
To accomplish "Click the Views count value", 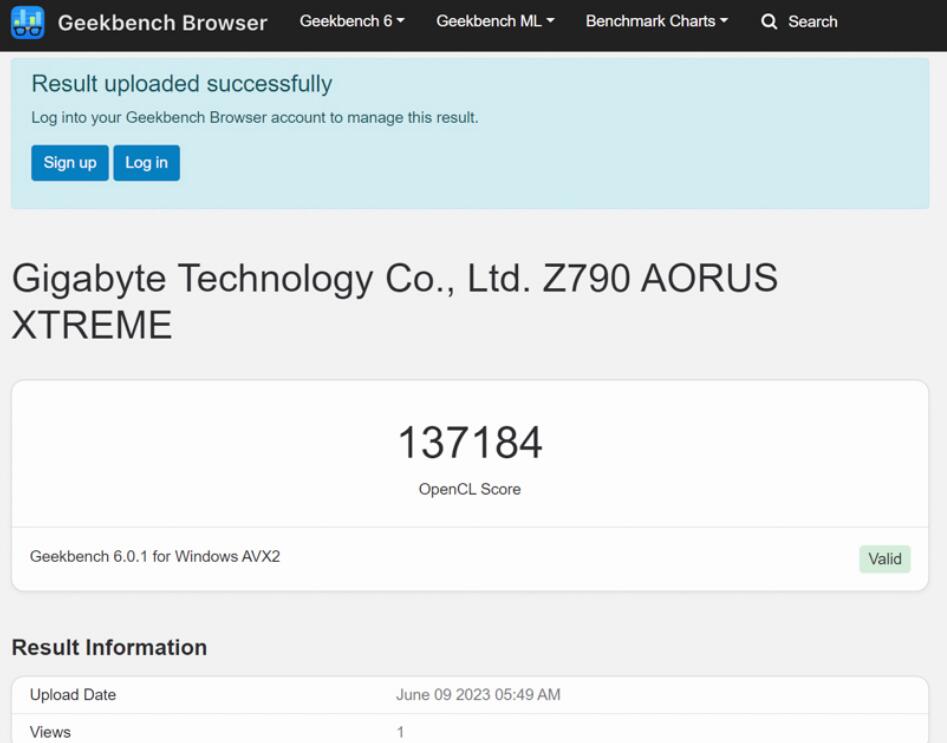I will click(400, 731).
